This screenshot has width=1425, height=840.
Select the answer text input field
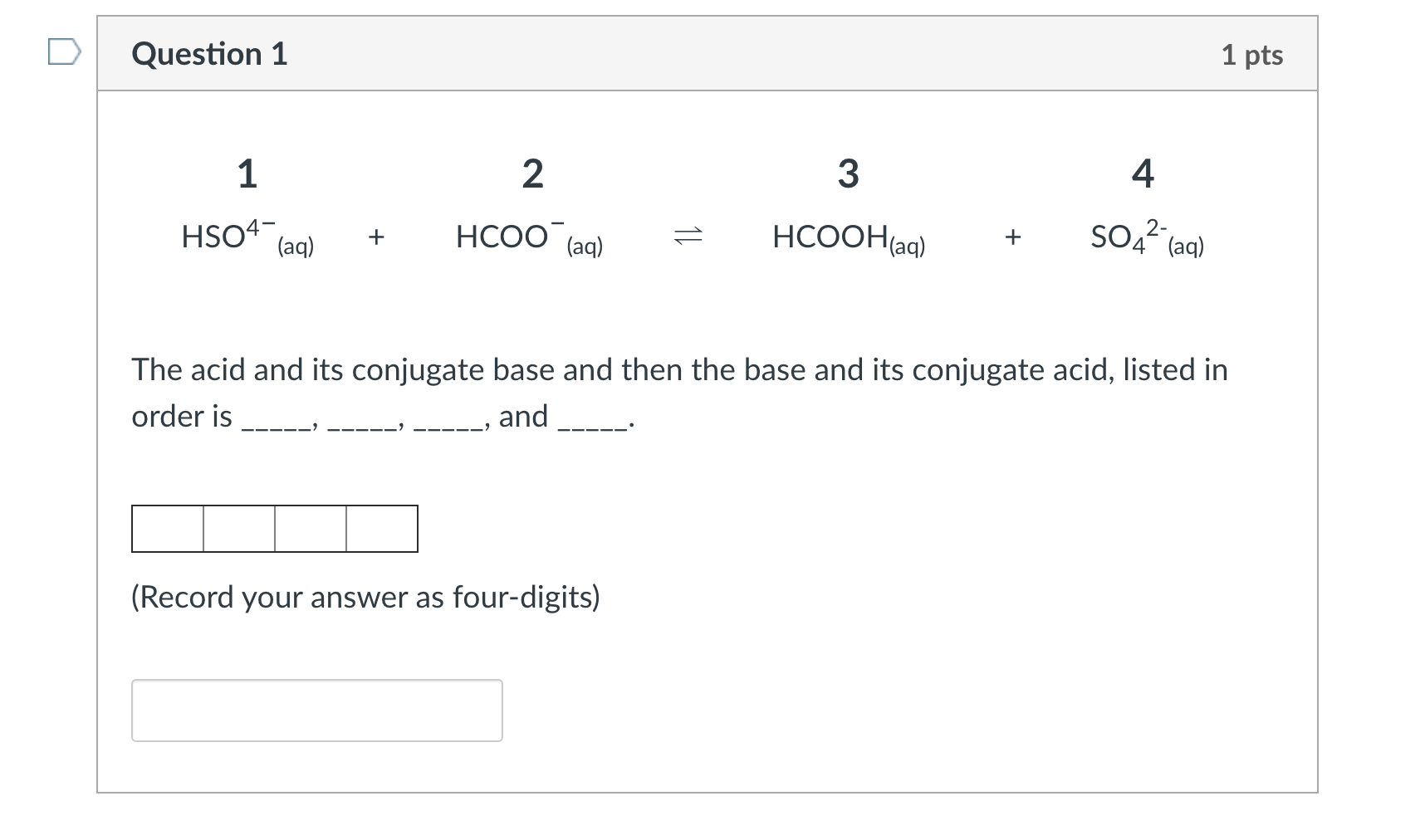pyautogui.click(x=317, y=710)
